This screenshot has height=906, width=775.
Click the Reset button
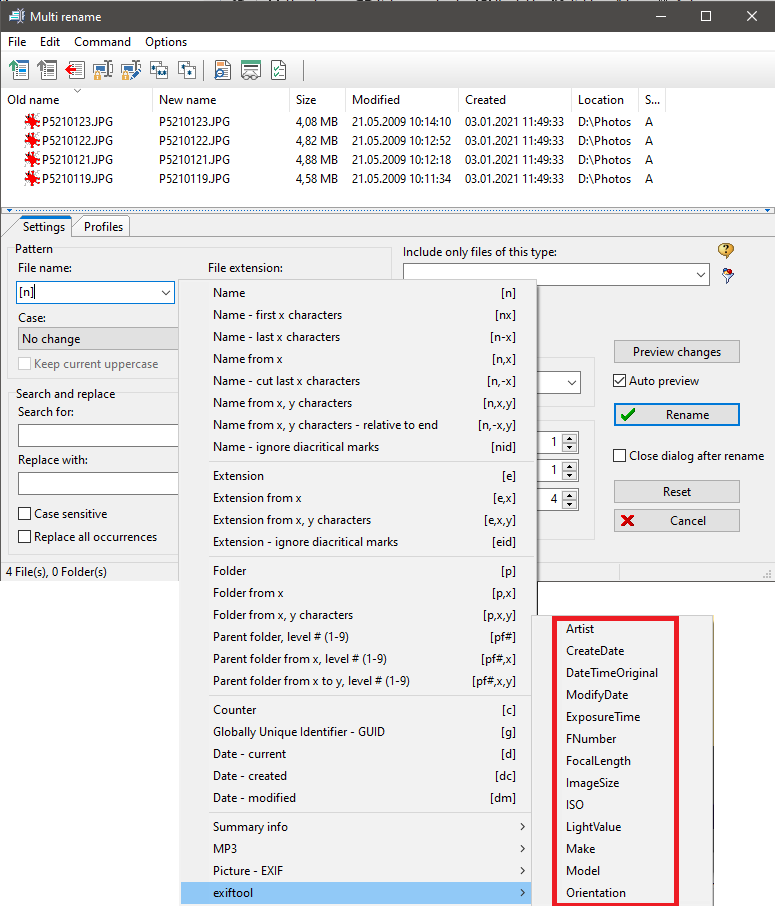point(677,492)
